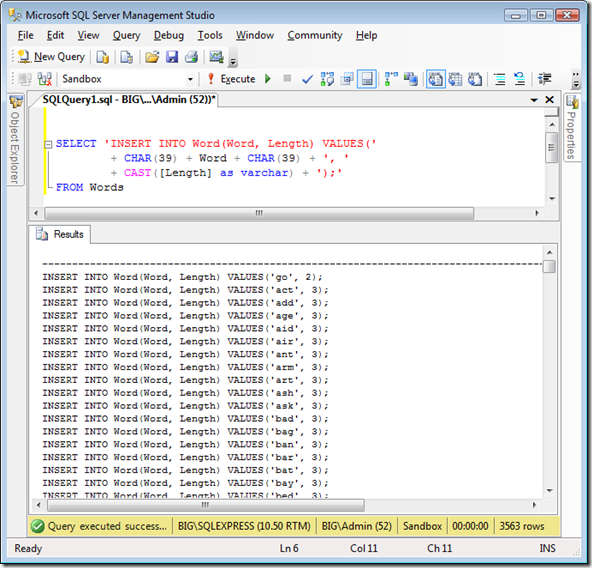
Task: Click the 'Query executed success...' status
Action: 100,526
